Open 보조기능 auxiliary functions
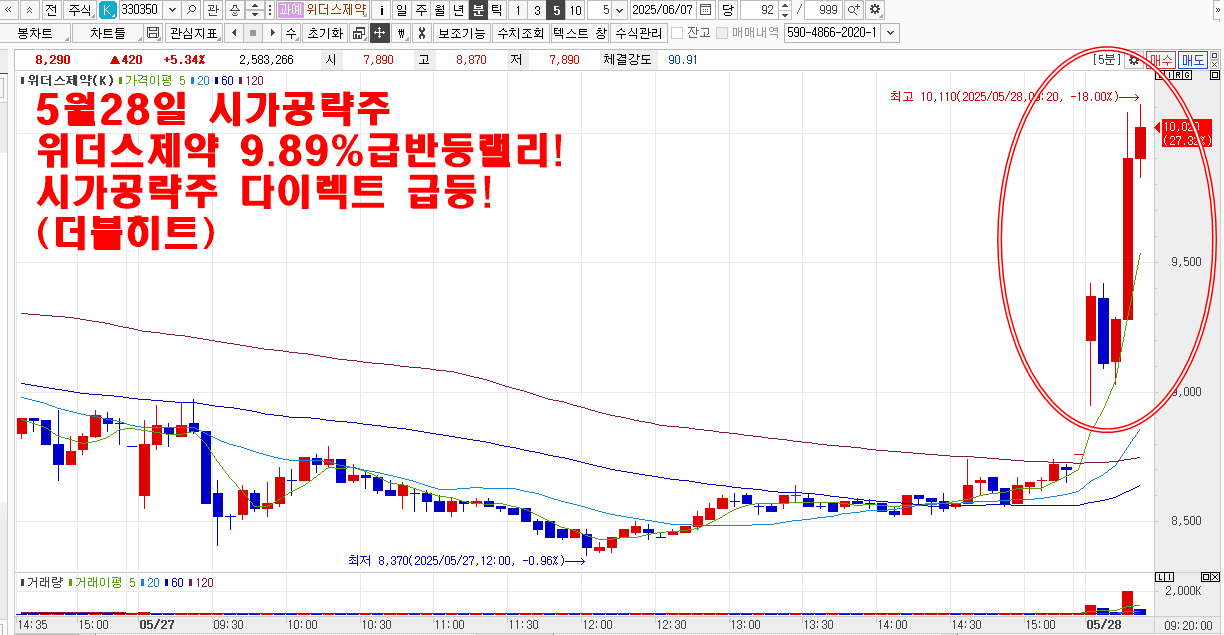The width and height of the screenshot is (1224, 635). click(x=461, y=32)
